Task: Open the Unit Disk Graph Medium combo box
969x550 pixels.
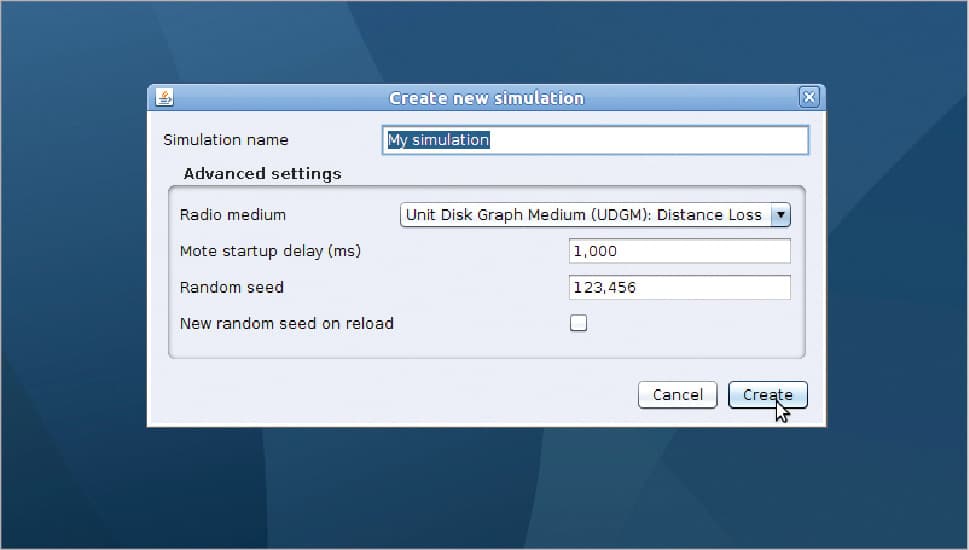Action: pos(584,215)
